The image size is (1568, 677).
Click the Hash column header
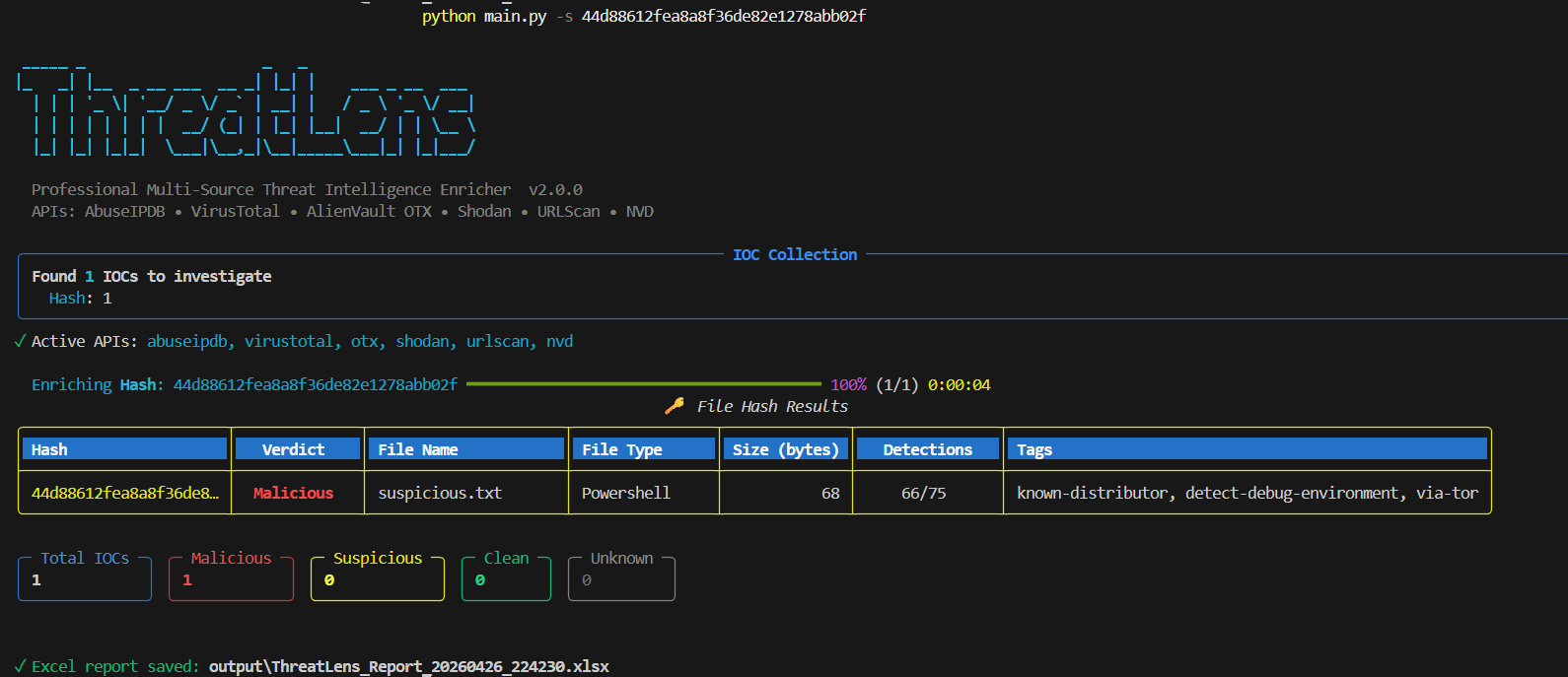pyautogui.click(x=124, y=449)
